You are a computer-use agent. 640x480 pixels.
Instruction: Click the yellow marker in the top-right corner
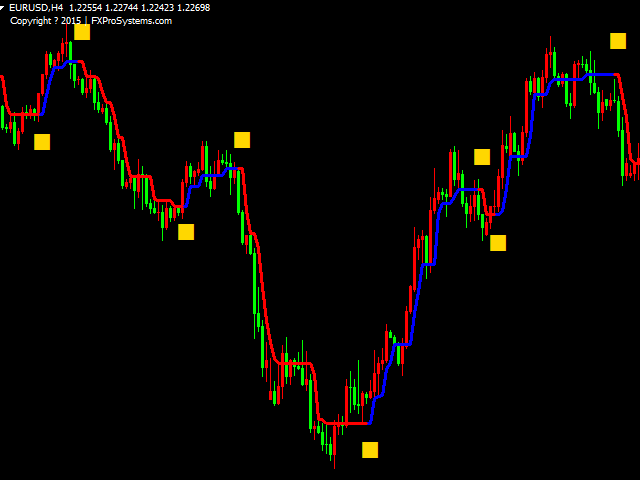[618, 41]
